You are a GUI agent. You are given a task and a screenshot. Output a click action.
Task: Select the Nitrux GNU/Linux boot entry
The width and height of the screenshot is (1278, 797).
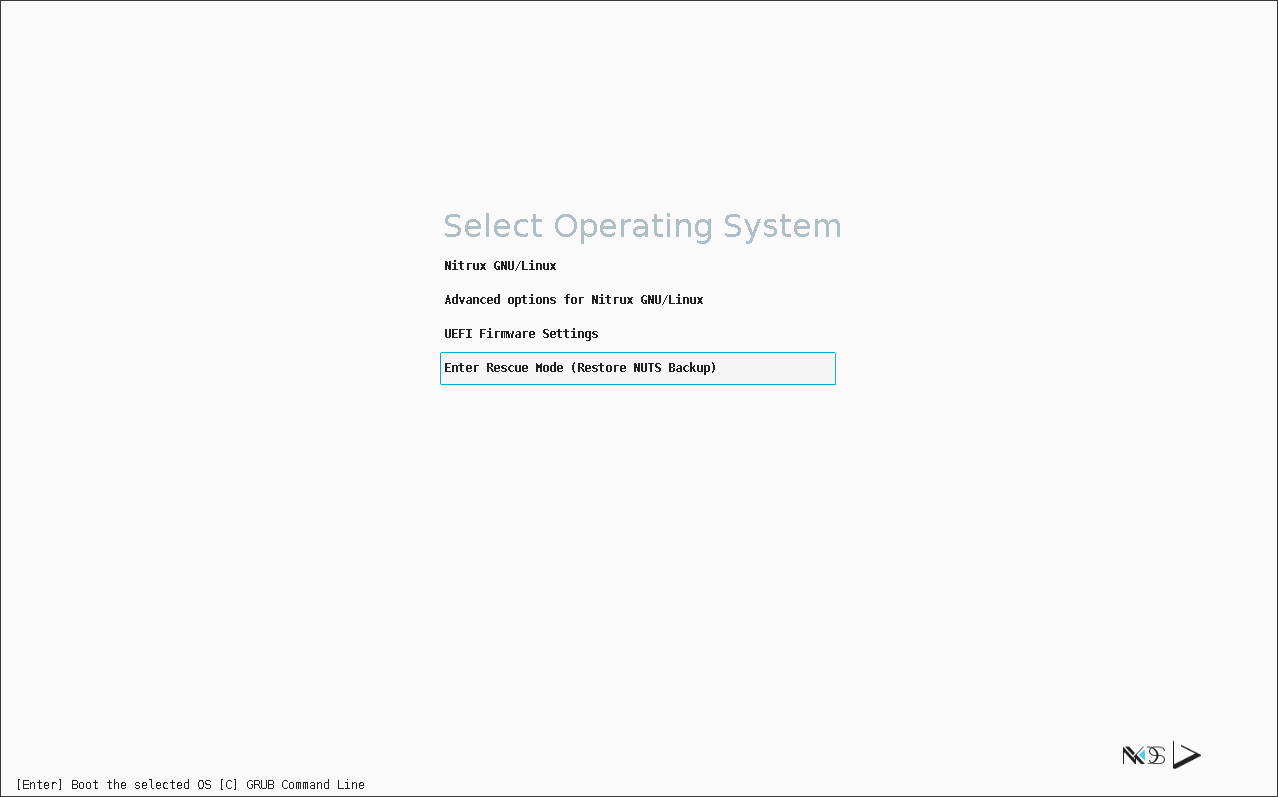[500, 266]
